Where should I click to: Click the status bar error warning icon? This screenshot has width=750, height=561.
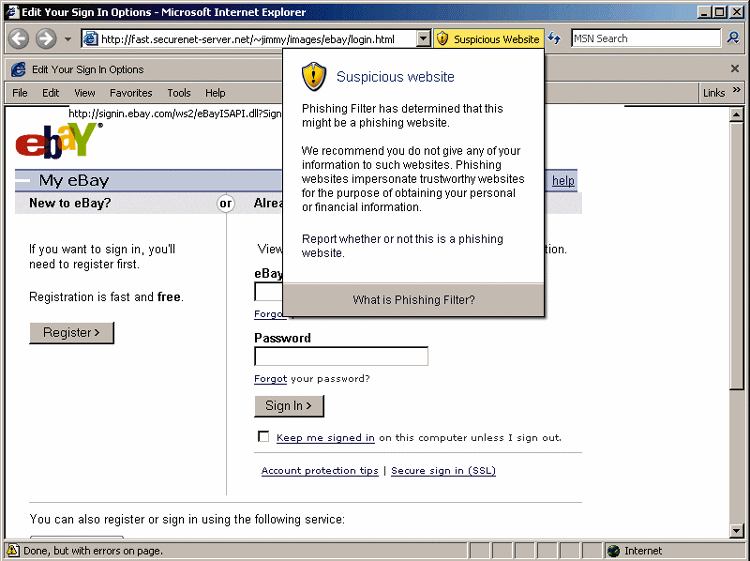pyautogui.click(x=13, y=550)
